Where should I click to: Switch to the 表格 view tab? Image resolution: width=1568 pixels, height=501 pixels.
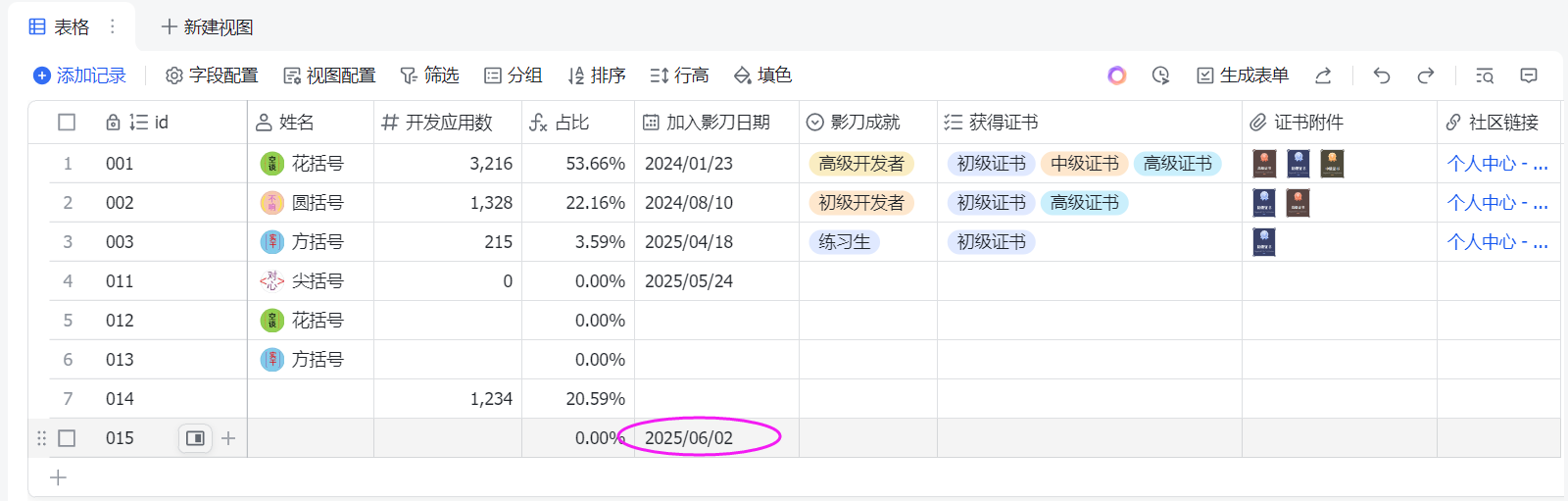60,26
